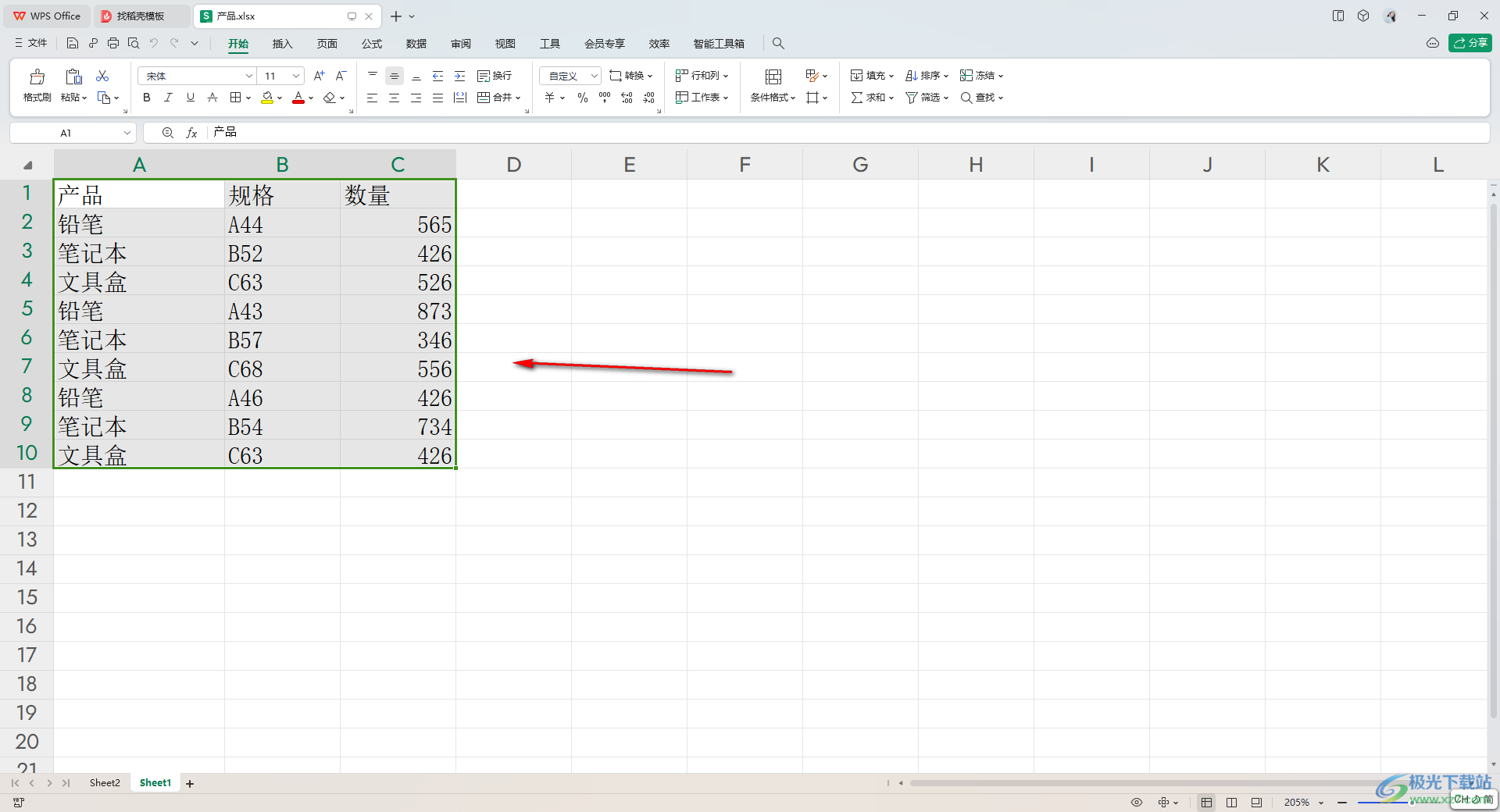The image size is (1500, 812).
Task: Click the Format Painter (格式刷) icon
Action: pyautogui.click(x=37, y=77)
